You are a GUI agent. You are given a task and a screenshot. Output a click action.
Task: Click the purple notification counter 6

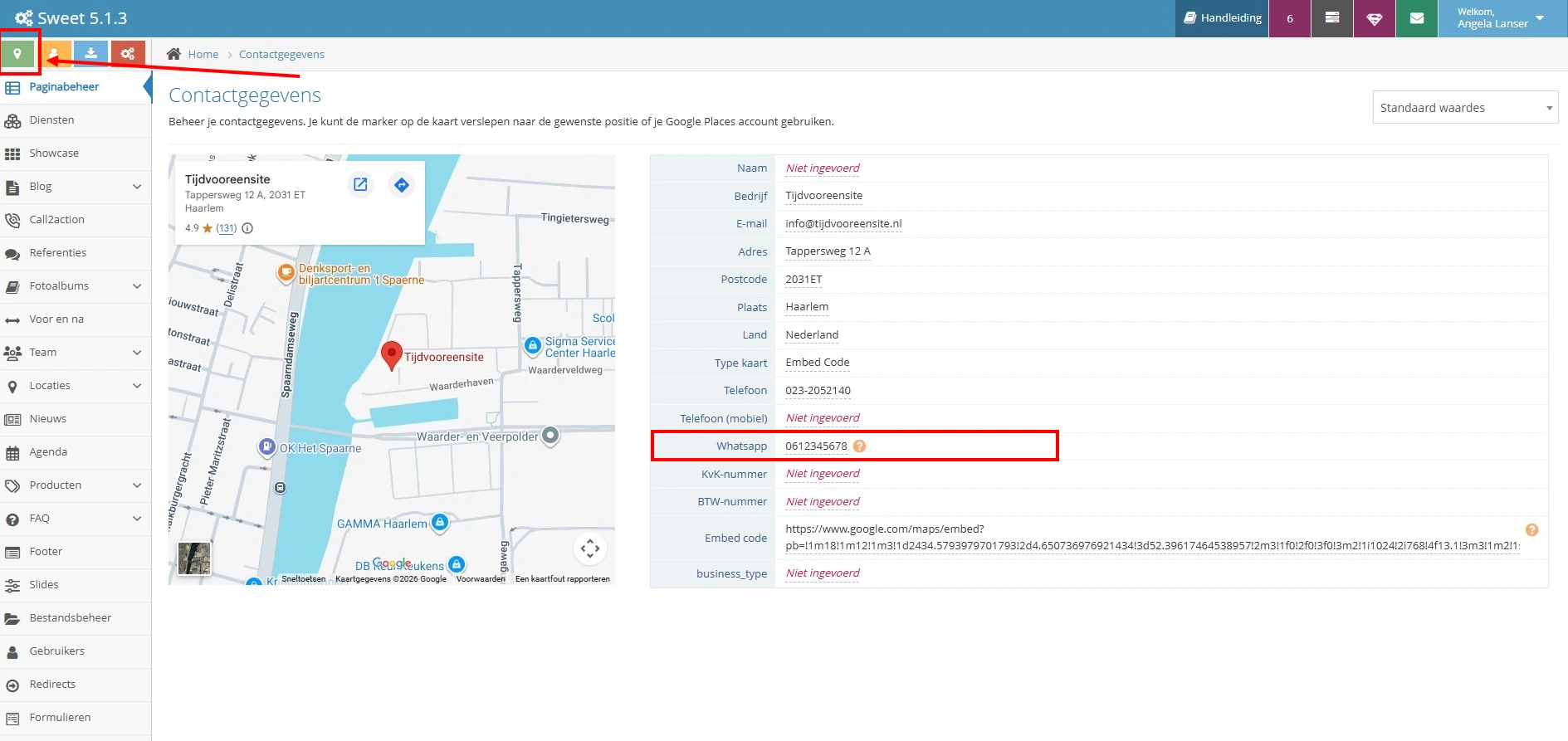coord(1290,18)
